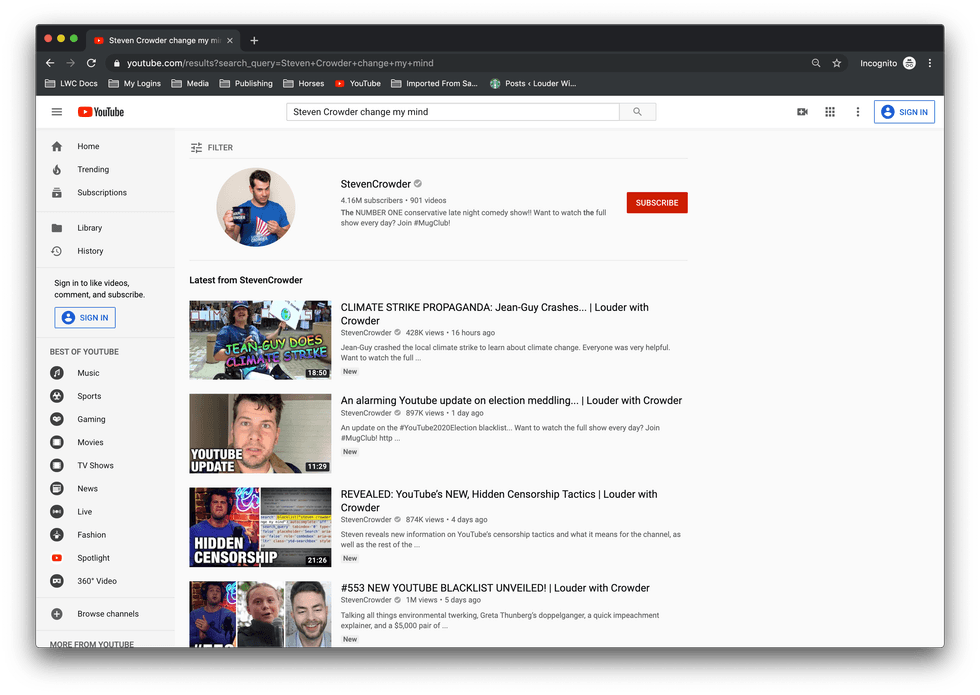
Task: Bookmark this page with the star
Action: [x=837, y=63]
